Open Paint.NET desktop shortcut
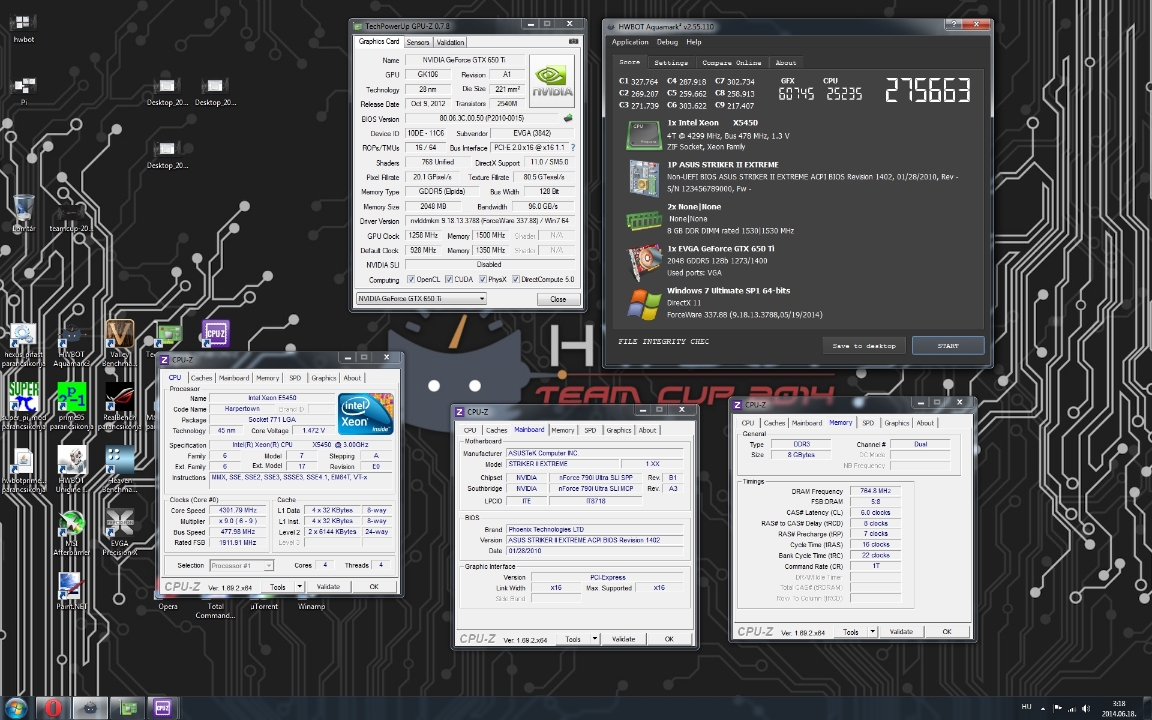The height and width of the screenshot is (720, 1152). [71, 591]
